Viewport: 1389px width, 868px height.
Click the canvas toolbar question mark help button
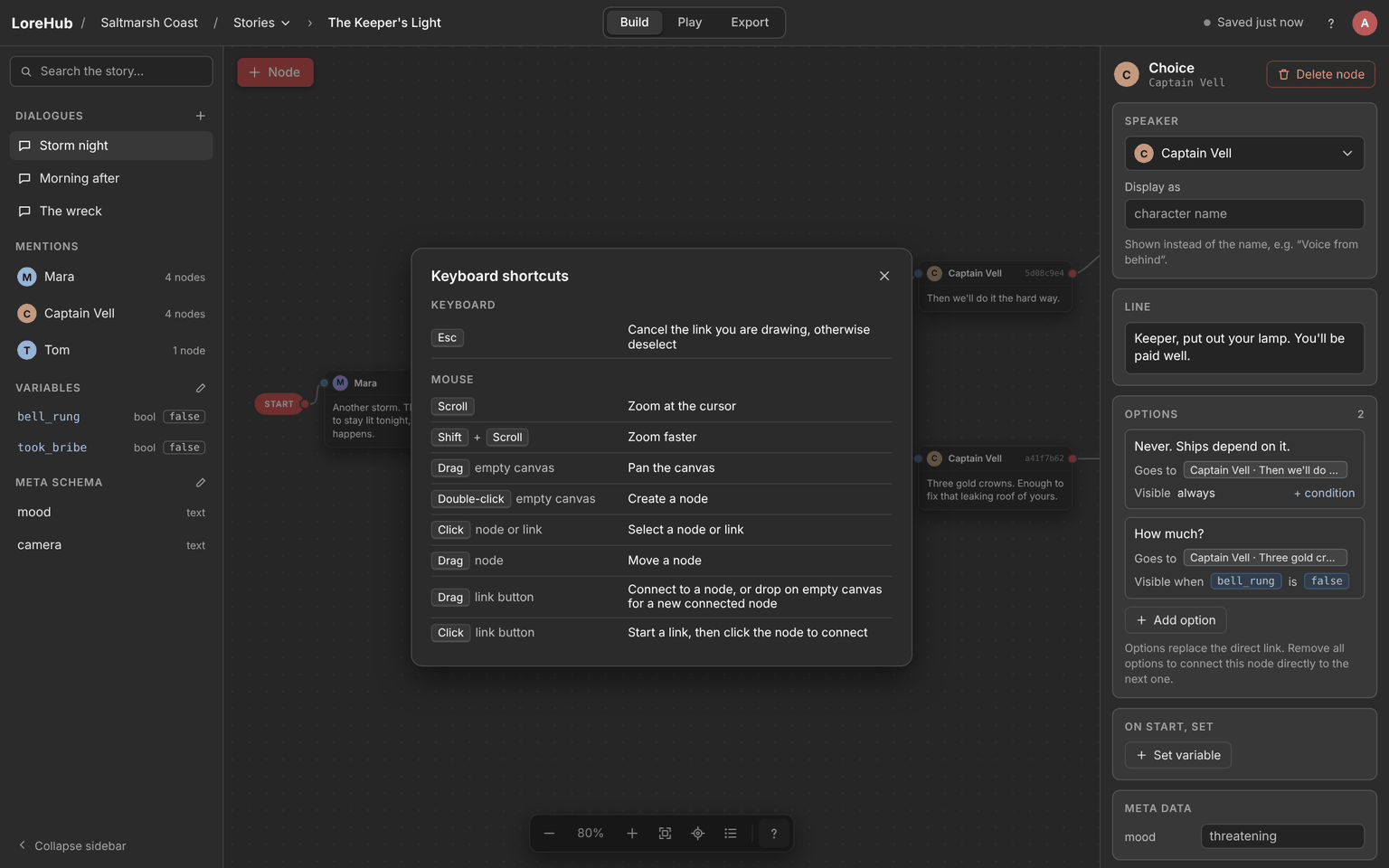pyautogui.click(x=774, y=834)
